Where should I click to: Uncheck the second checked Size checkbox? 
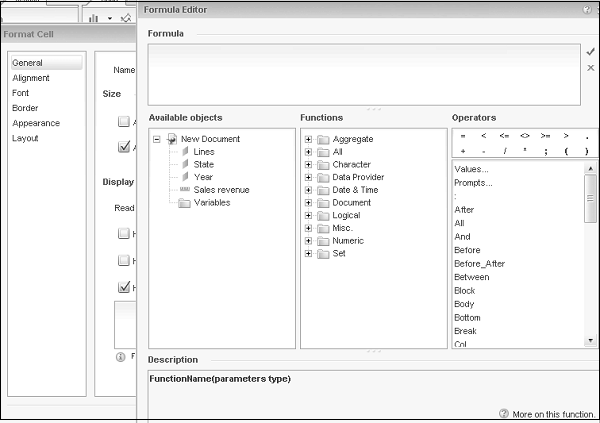click(124, 148)
